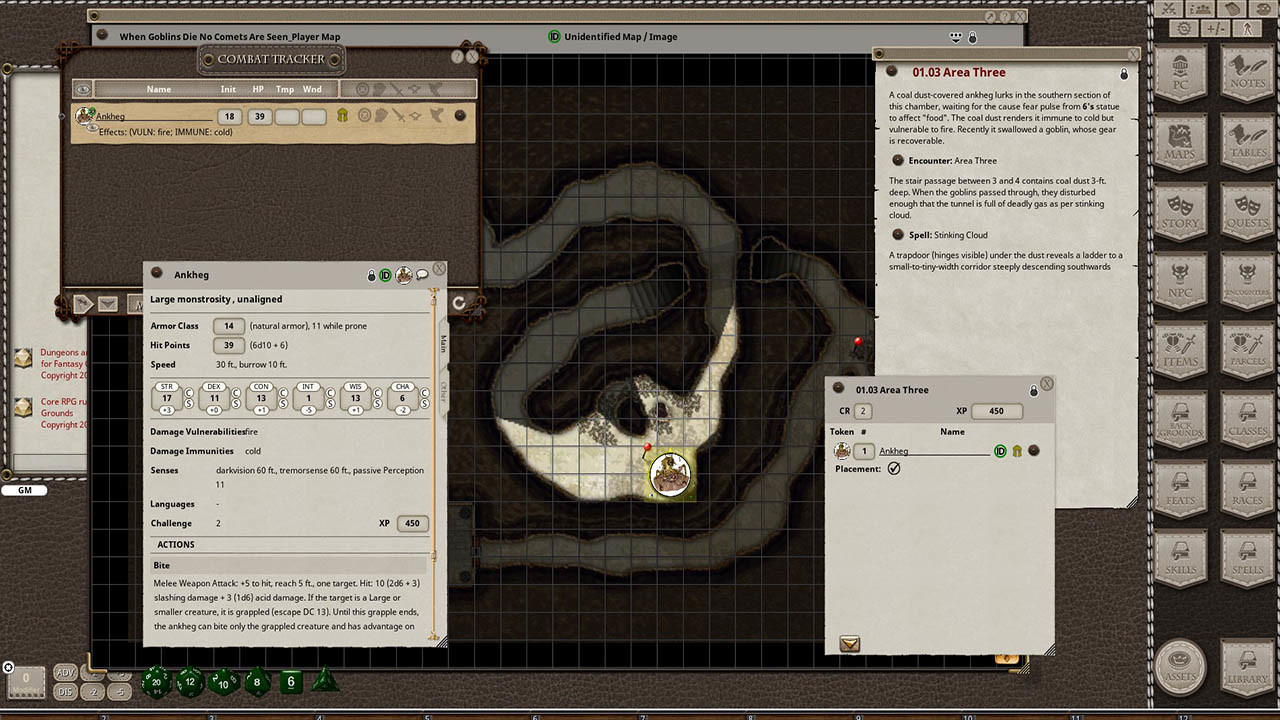Toggle the lock on Ankheg NPC sheet
Screen dimensions: 1280x720
click(x=371, y=275)
